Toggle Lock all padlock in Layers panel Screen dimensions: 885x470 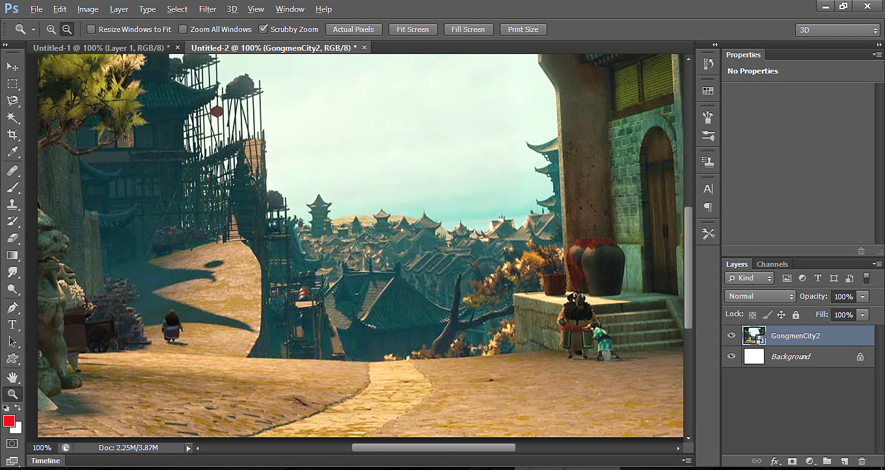796,315
